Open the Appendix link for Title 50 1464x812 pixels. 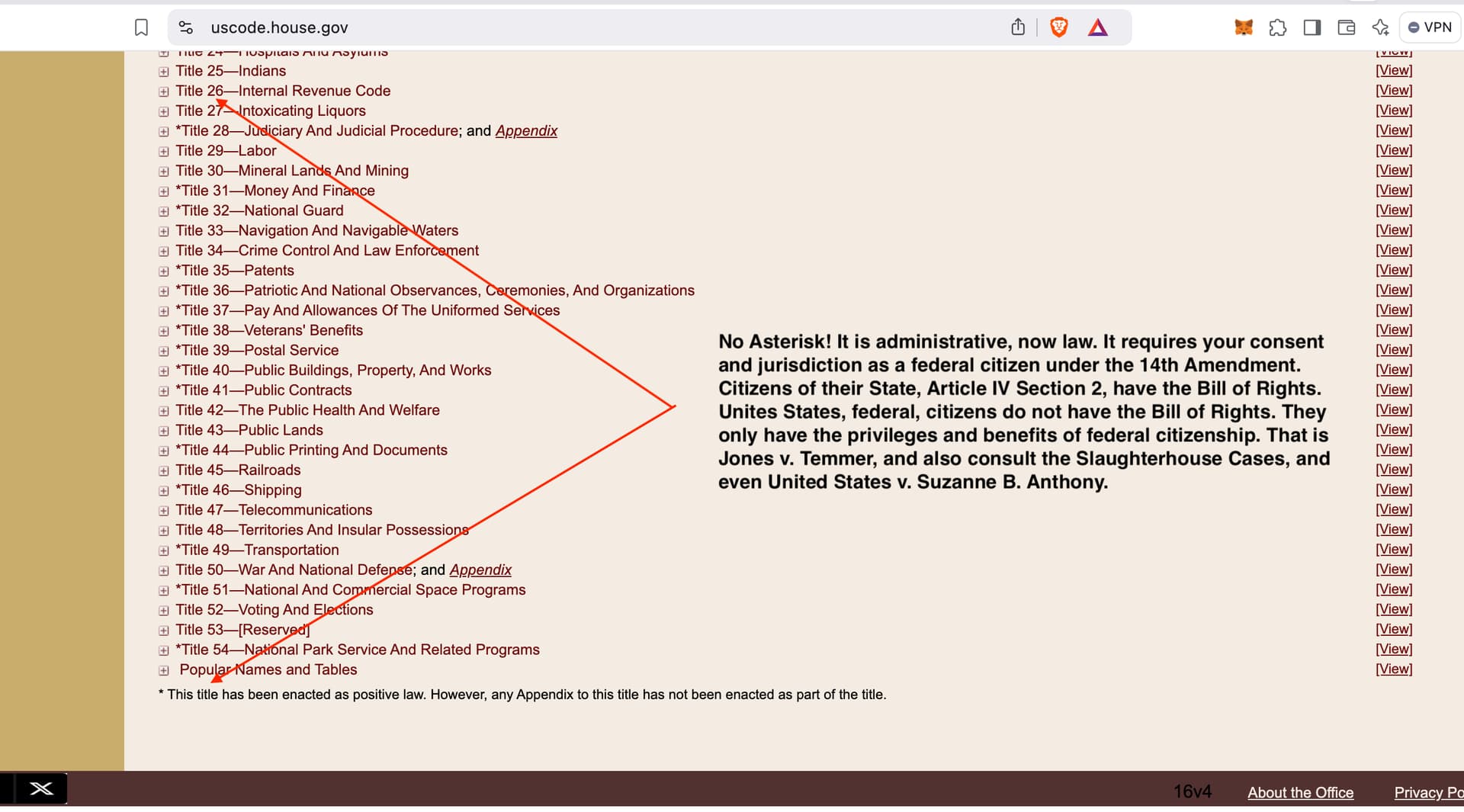coord(480,570)
